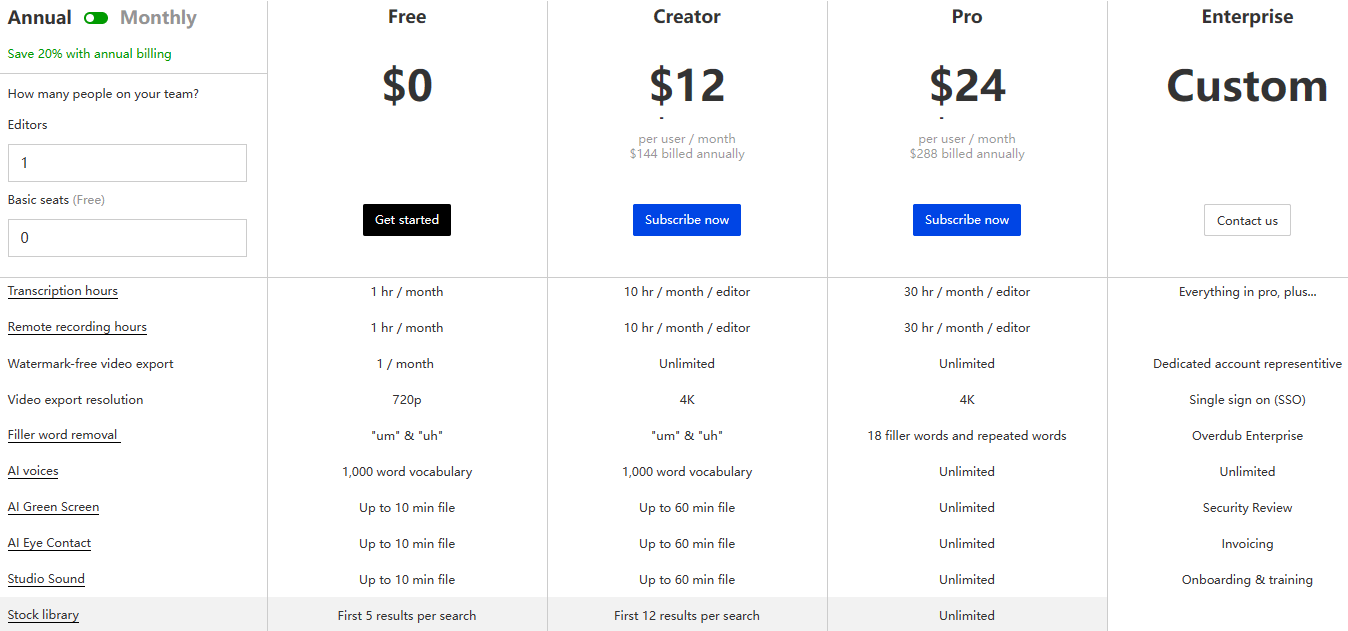Click the Editors number input field
The image size is (1348, 631).
(x=127, y=163)
